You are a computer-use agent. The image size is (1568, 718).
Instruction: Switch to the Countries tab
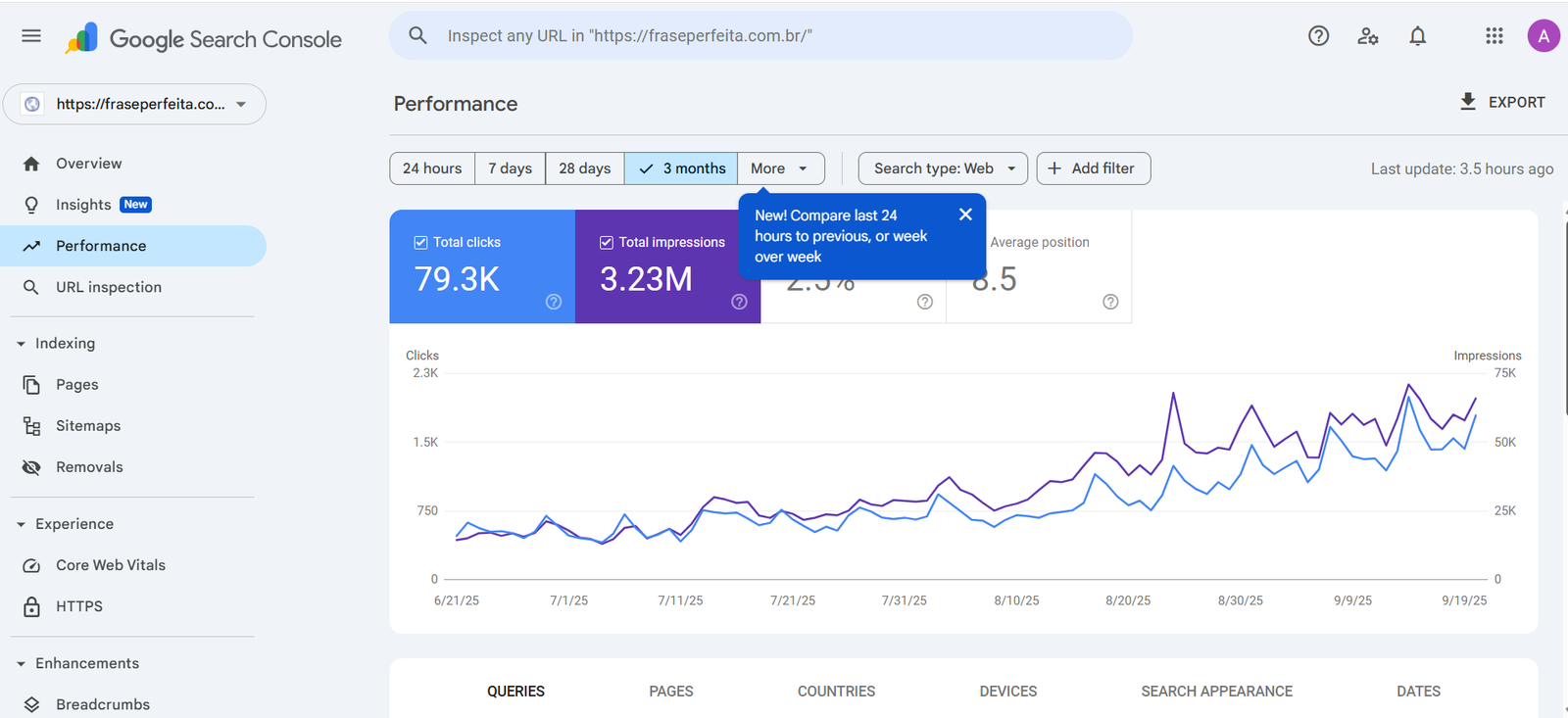tap(836, 692)
